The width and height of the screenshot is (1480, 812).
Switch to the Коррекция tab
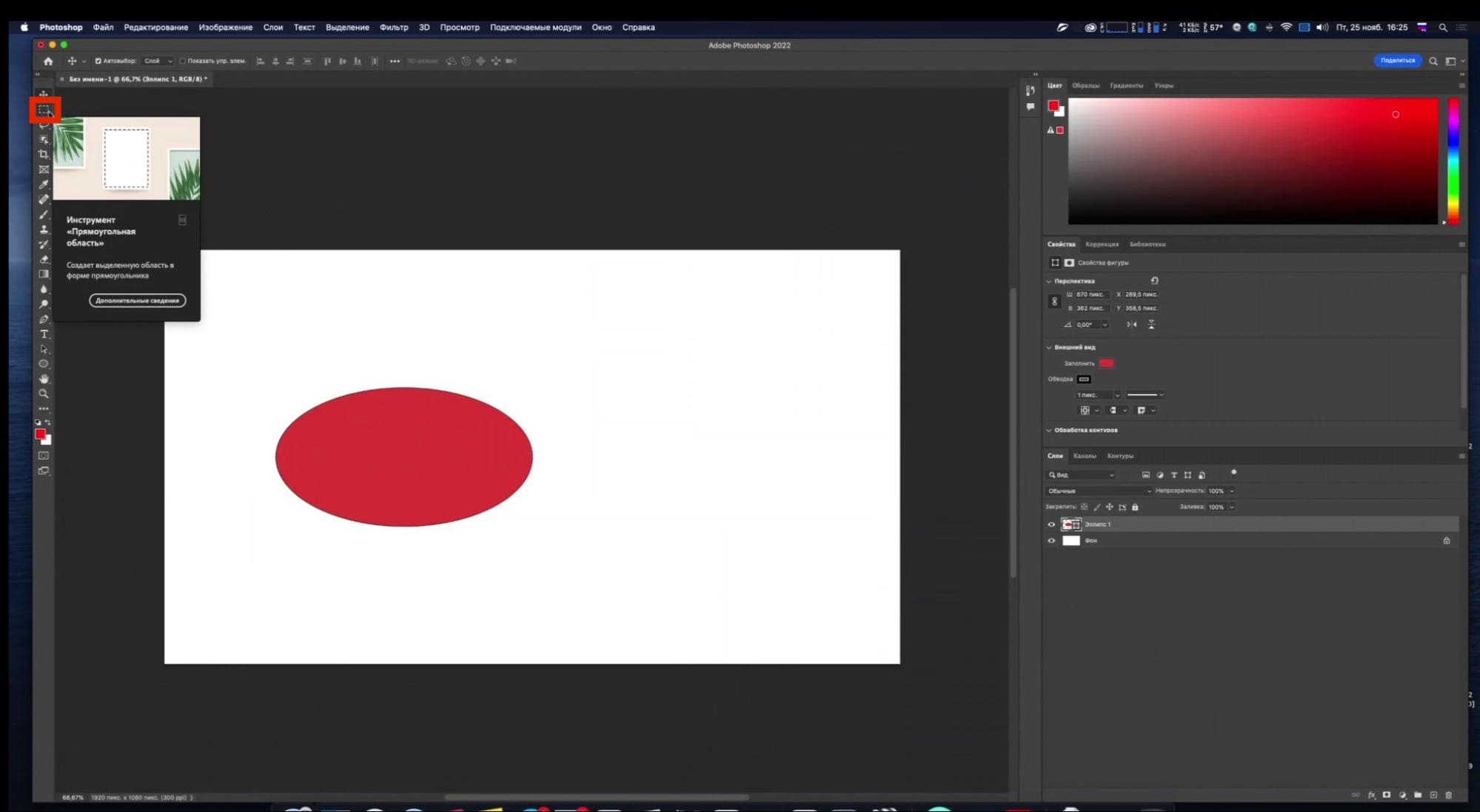pos(1102,244)
